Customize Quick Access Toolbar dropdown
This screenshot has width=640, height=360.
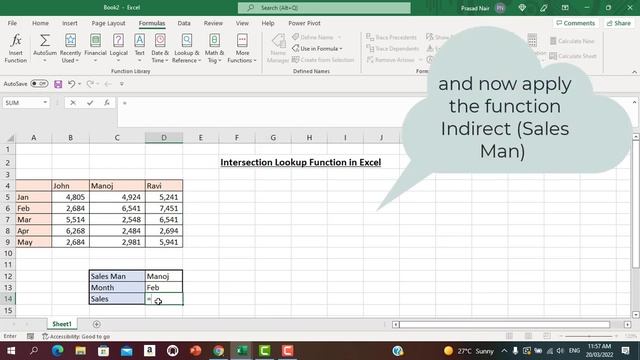pyautogui.click(x=122, y=84)
